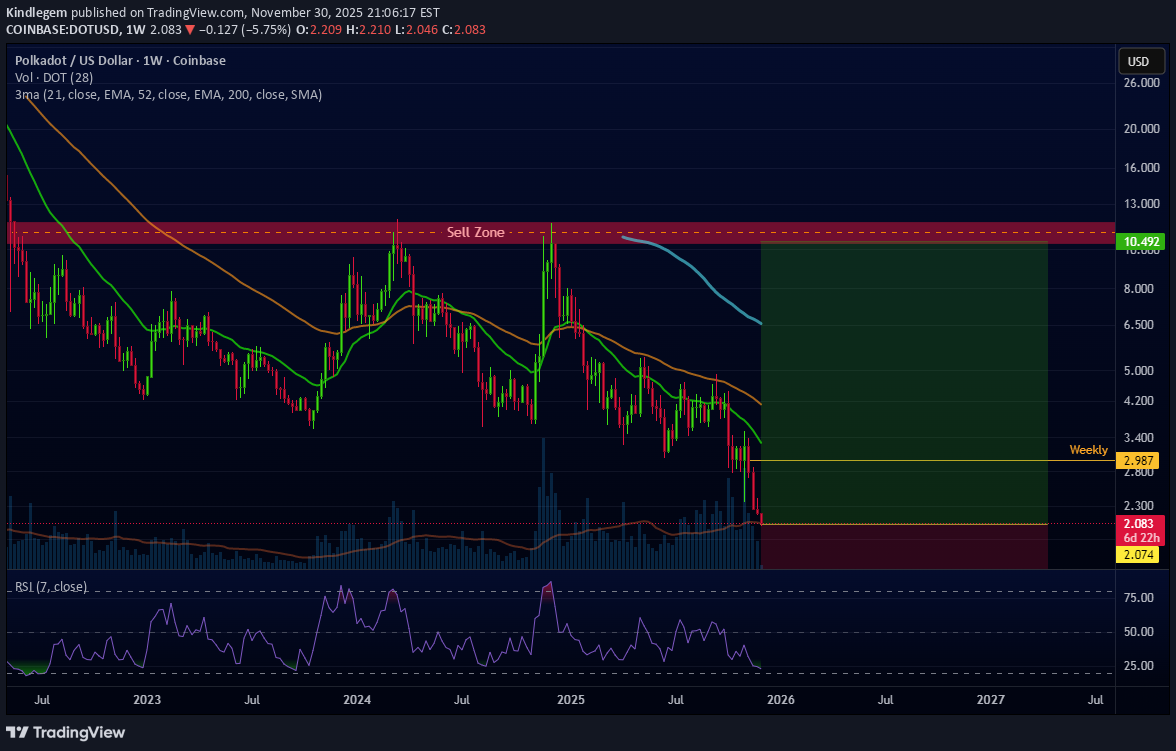The width and height of the screenshot is (1176, 751).
Task: Click the Sell Zone text label
Action: click(x=475, y=232)
